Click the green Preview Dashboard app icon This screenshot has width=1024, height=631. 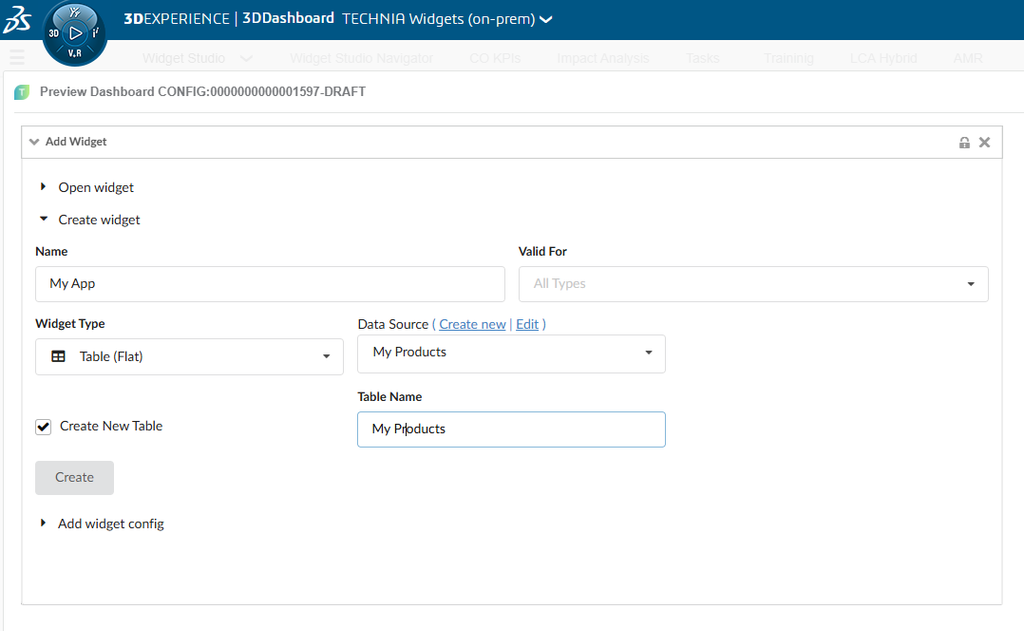tap(22, 92)
